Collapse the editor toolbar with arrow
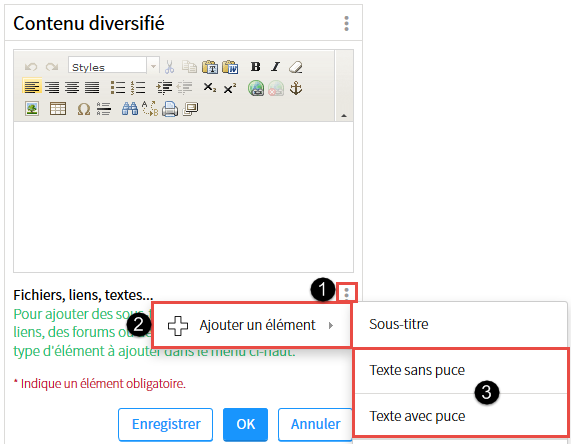Screen dimensions: 571x444 click(344, 116)
